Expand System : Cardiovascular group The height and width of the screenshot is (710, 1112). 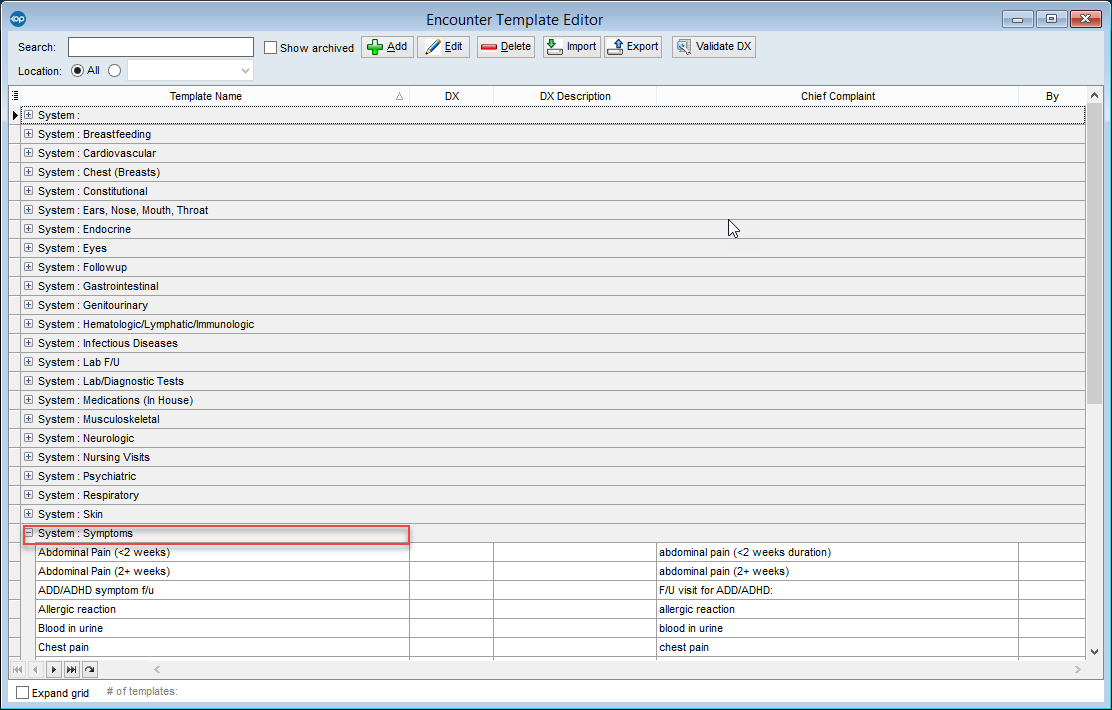(28, 152)
